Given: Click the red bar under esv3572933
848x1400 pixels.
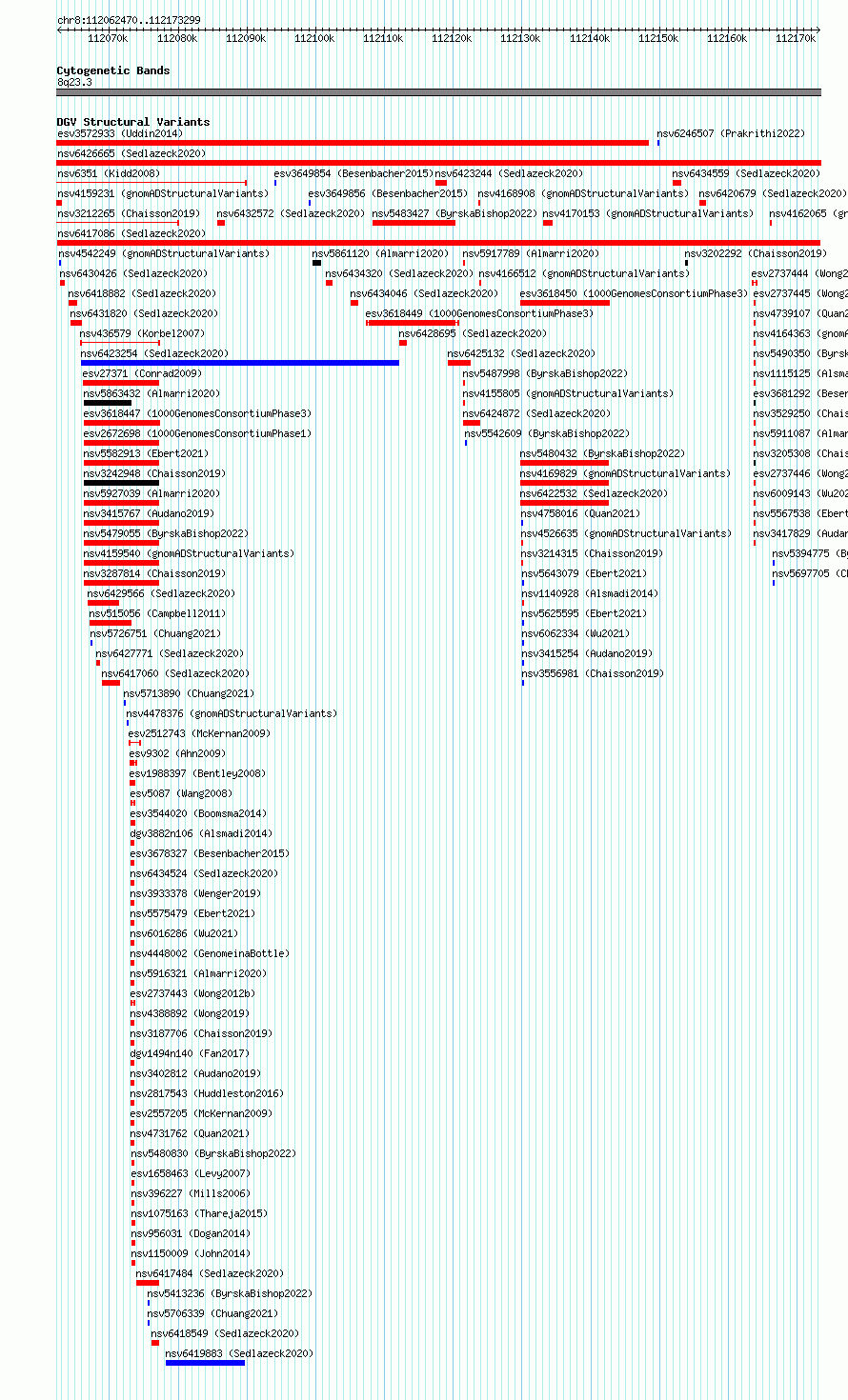Looking at the screenshot, I should coord(353,143).
